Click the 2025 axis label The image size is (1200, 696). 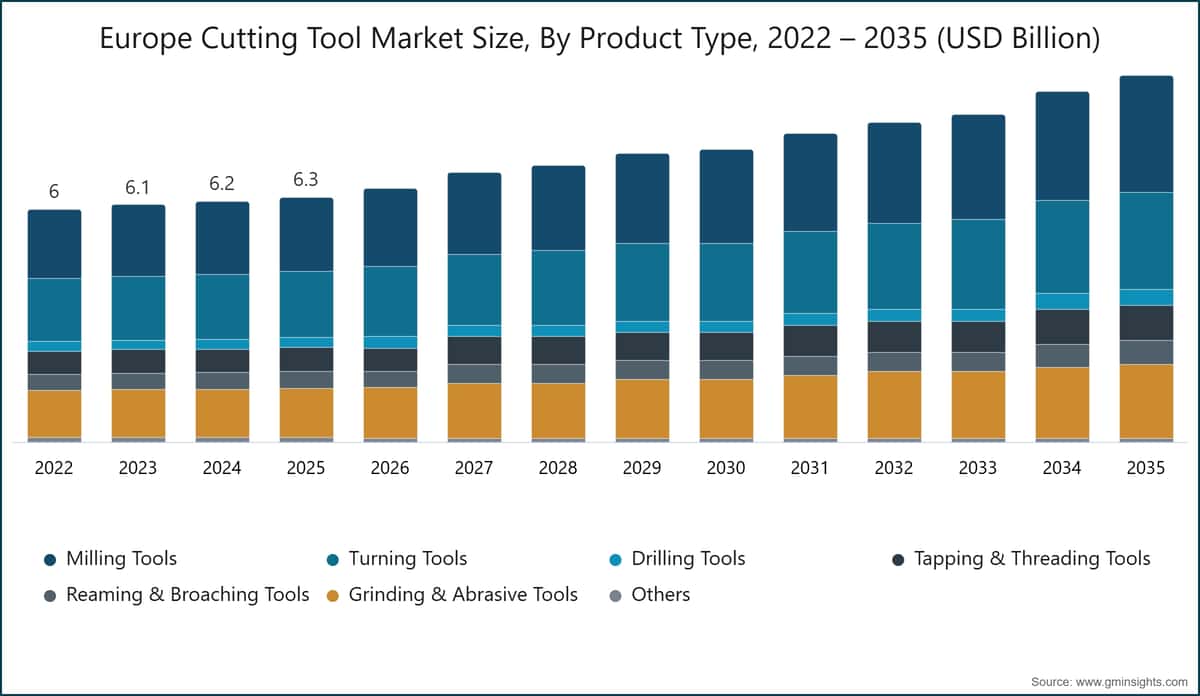[x=306, y=468]
